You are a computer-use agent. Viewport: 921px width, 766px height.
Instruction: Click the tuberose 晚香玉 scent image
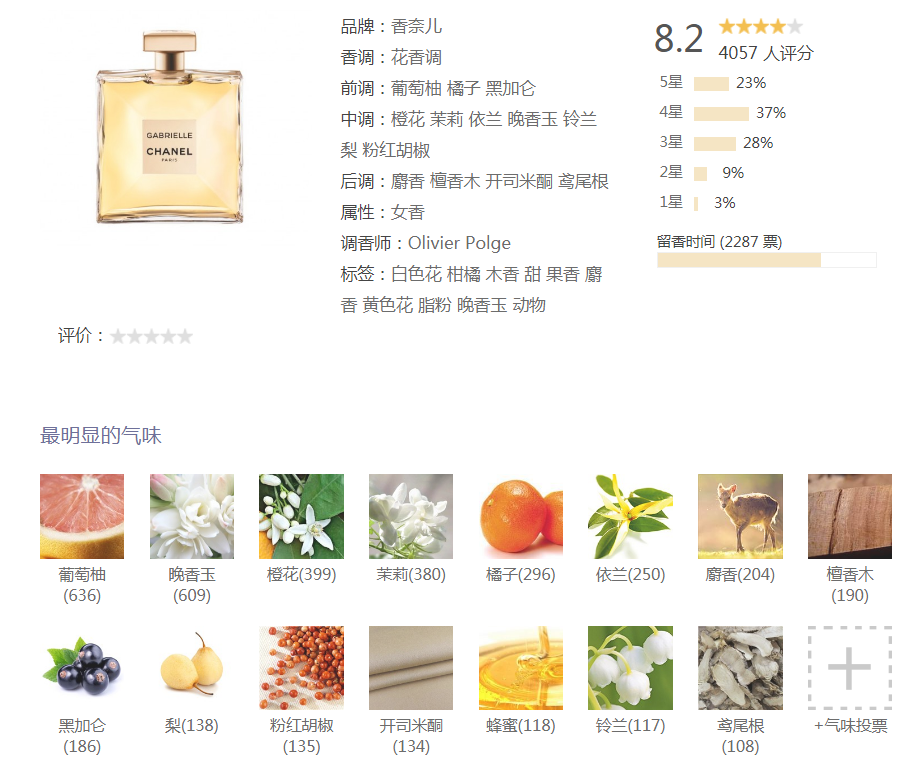191,516
